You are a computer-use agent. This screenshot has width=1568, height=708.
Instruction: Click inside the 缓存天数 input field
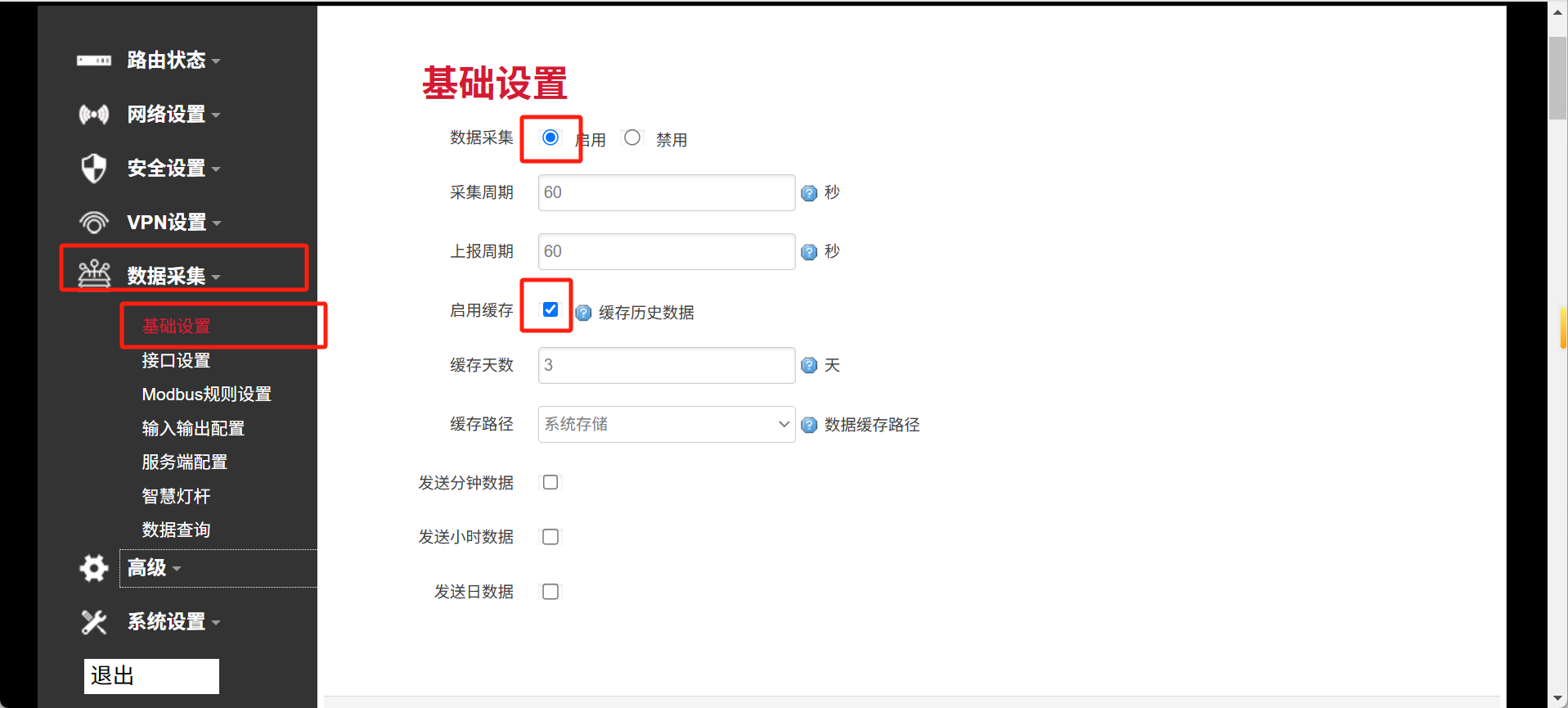click(x=665, y=365)
